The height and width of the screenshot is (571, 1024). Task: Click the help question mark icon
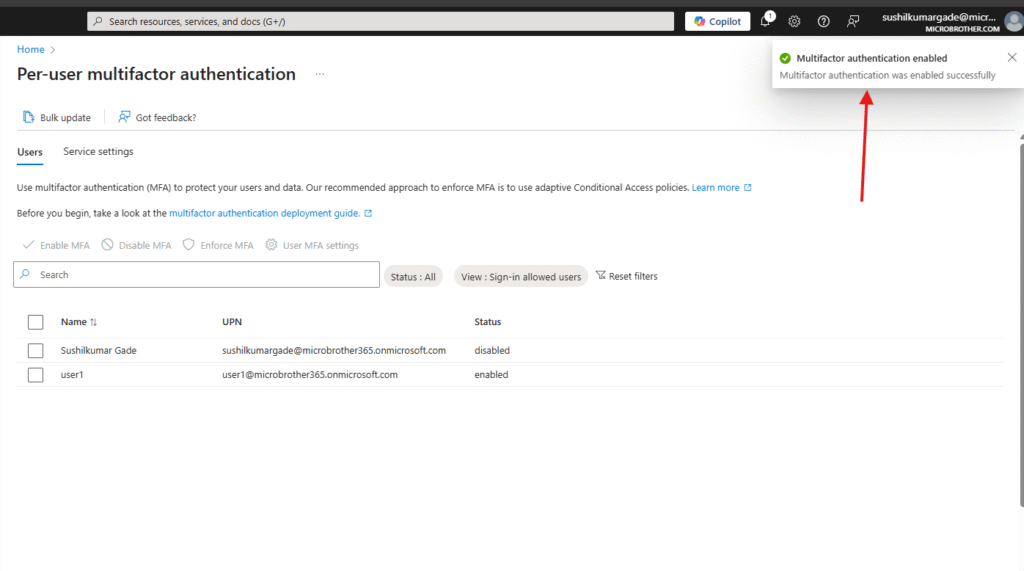823,21
